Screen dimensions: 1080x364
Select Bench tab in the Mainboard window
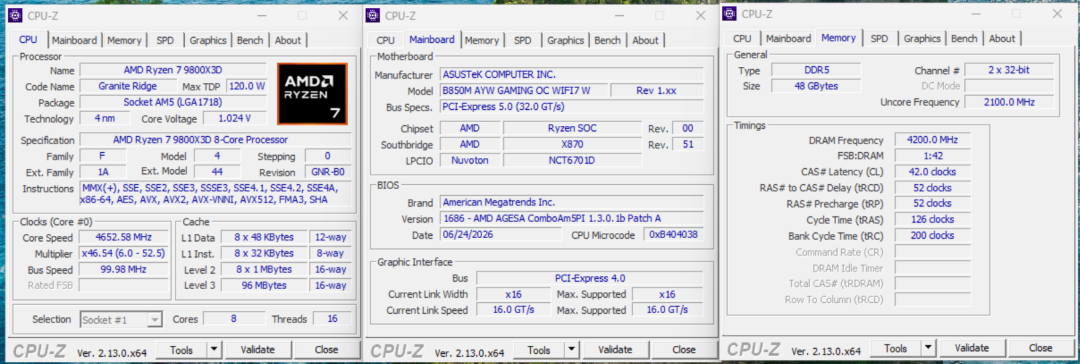click(607, 40)
